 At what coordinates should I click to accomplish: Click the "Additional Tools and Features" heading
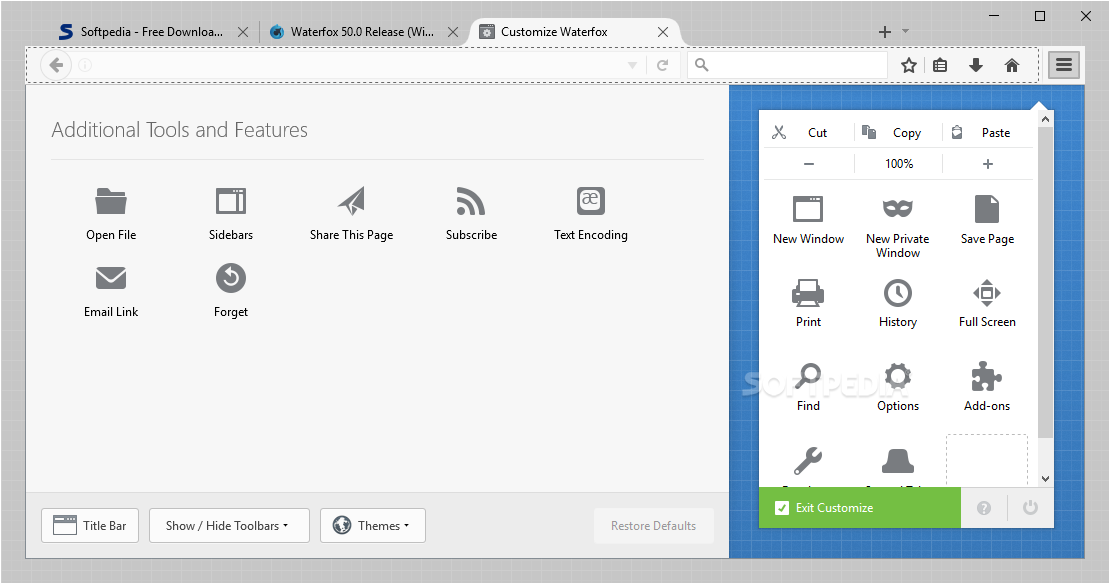[180, 130]
